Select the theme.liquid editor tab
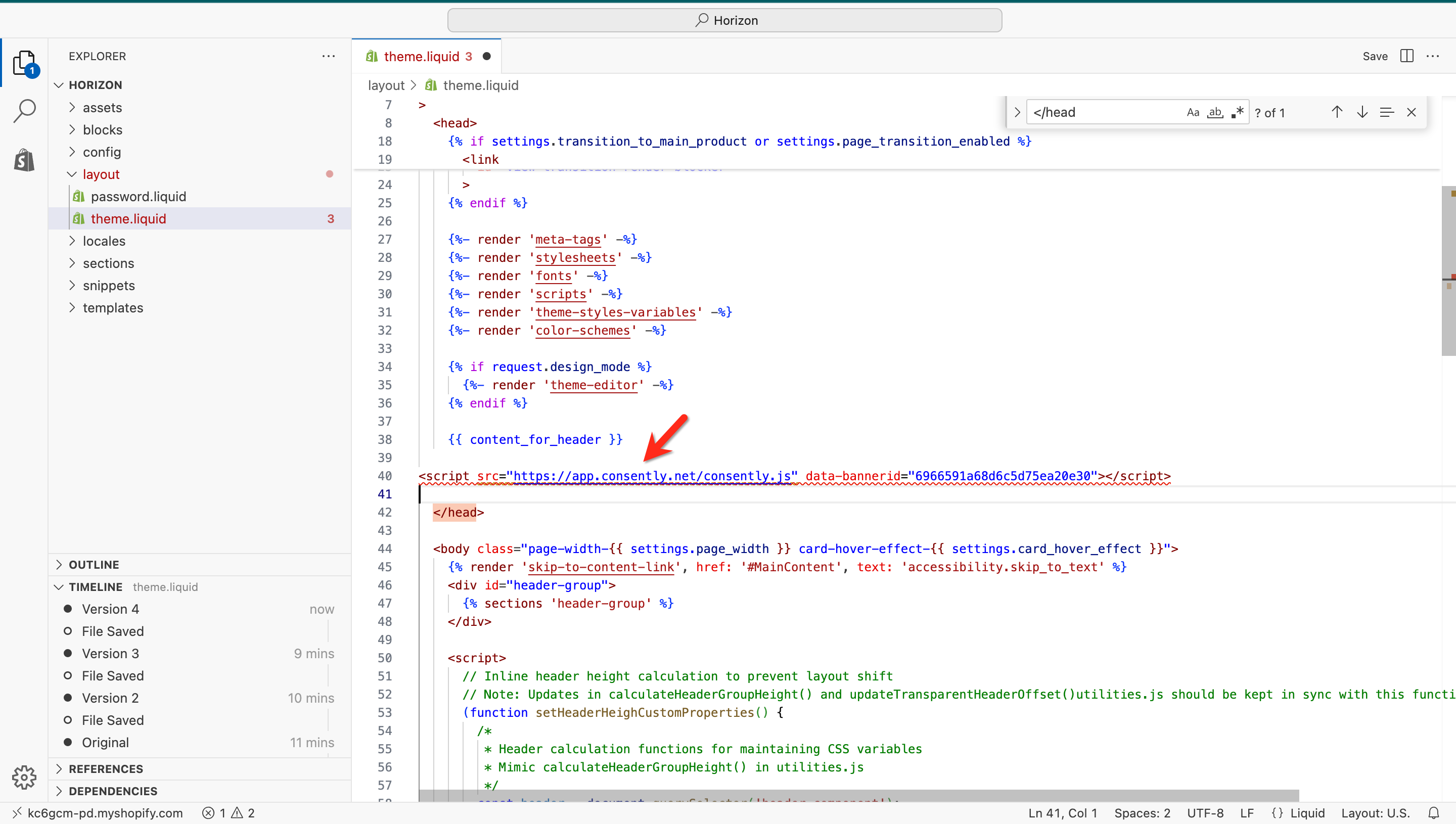The width and height of the screenshot is (1456, 824). [x=422, y=56]
